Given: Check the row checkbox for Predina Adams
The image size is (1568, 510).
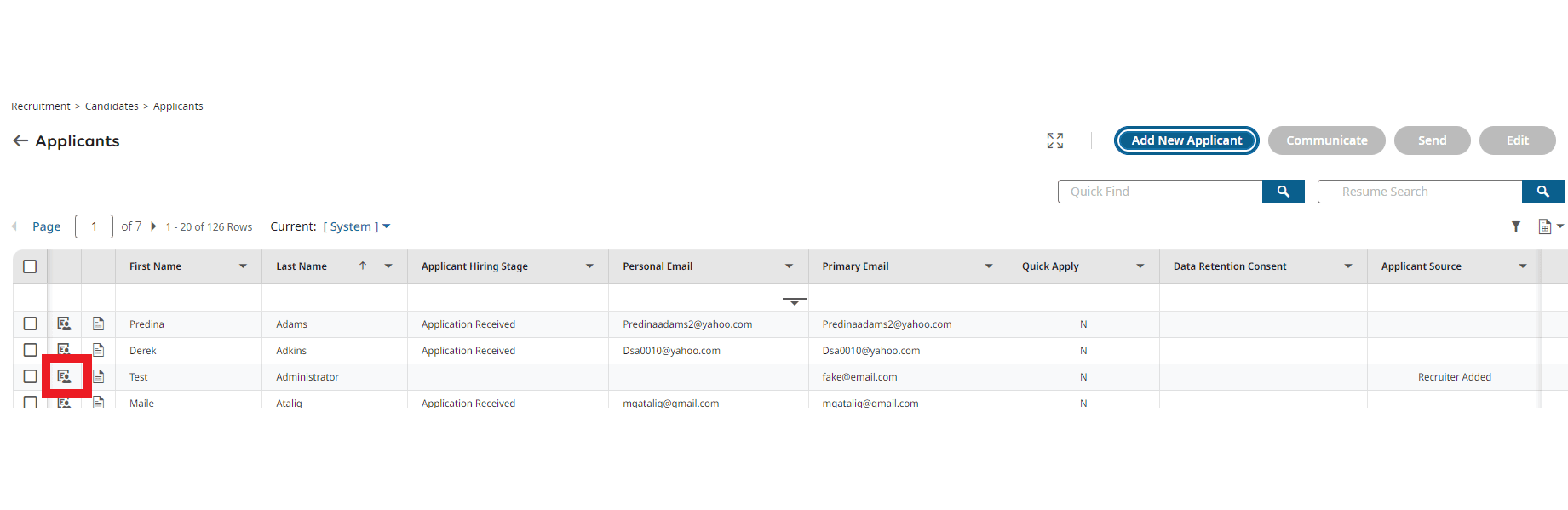Looking at the screenshot, I should point(30,324).
